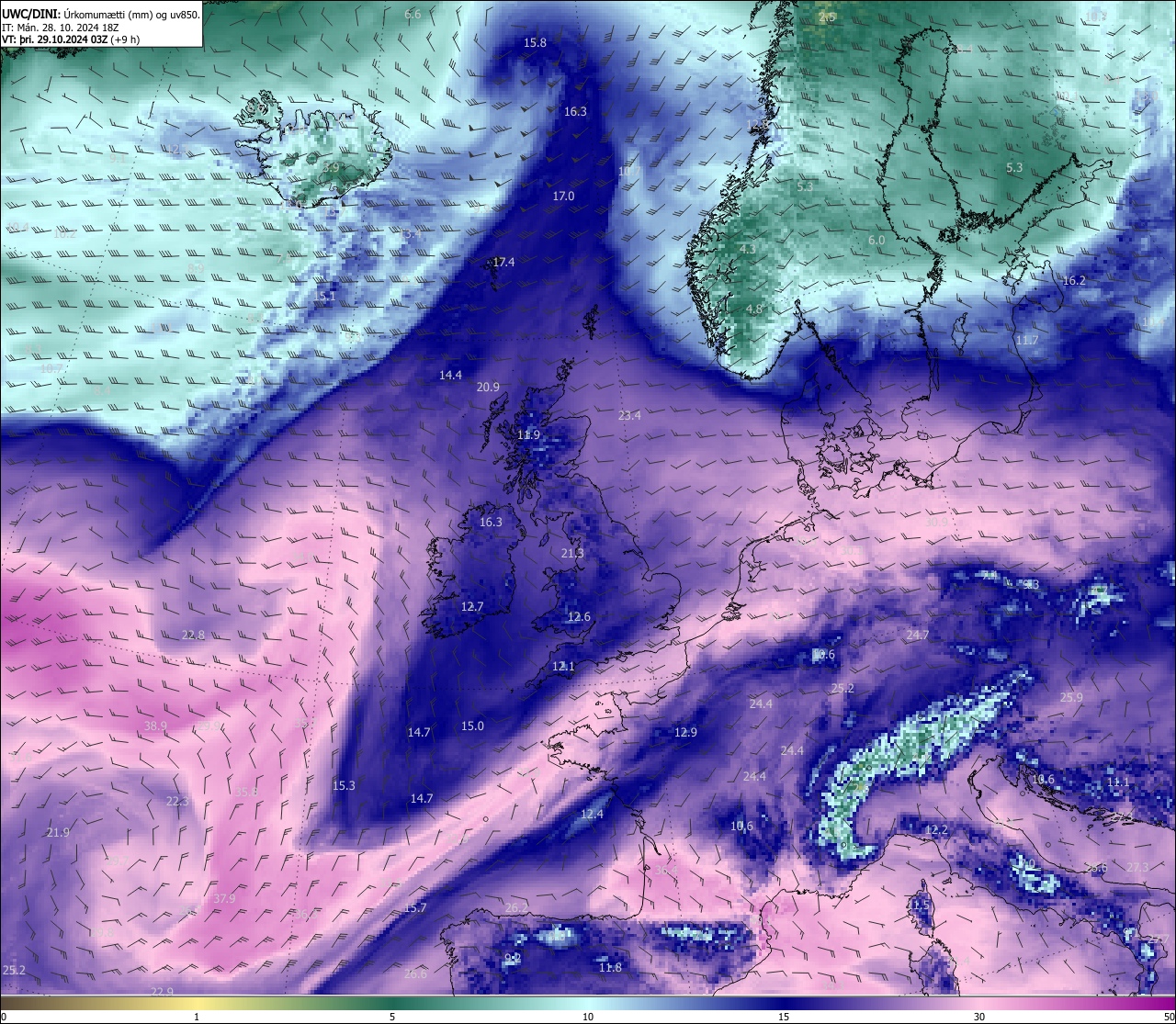Select the 6.6 value at the top
Viewport: 1176px width, 1024px height.
point(413,15)
